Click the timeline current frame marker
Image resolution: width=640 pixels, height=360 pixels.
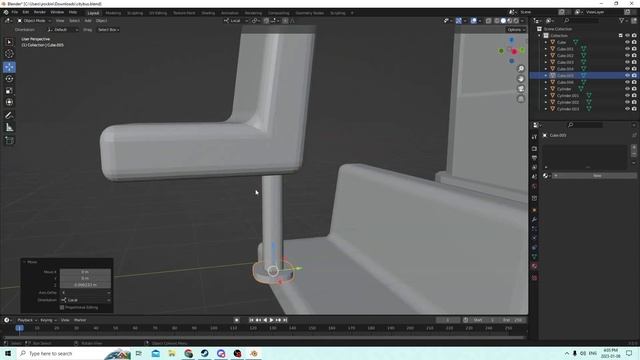(x=19, y=328)
